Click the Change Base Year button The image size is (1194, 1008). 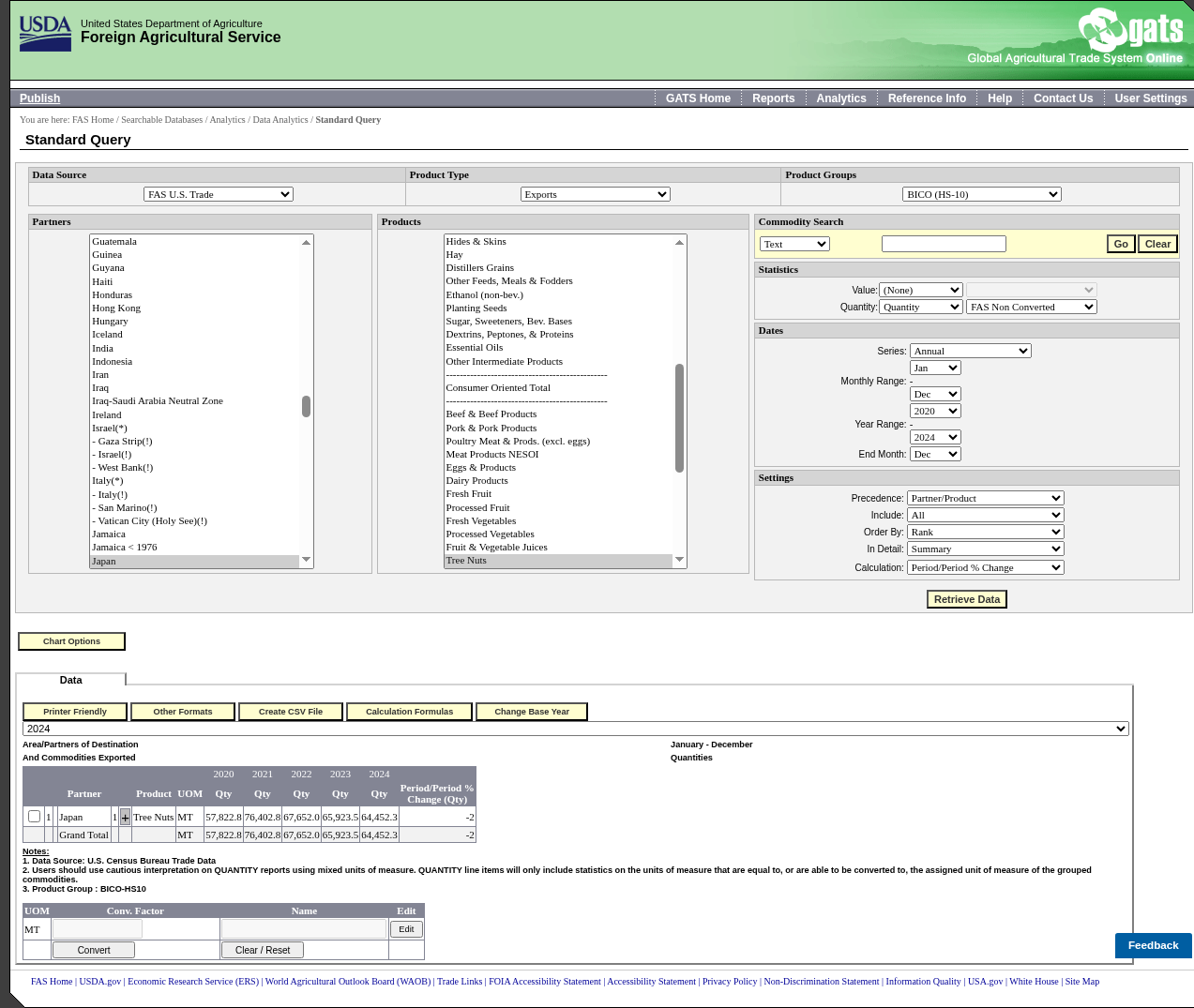(x=532, y=712)
